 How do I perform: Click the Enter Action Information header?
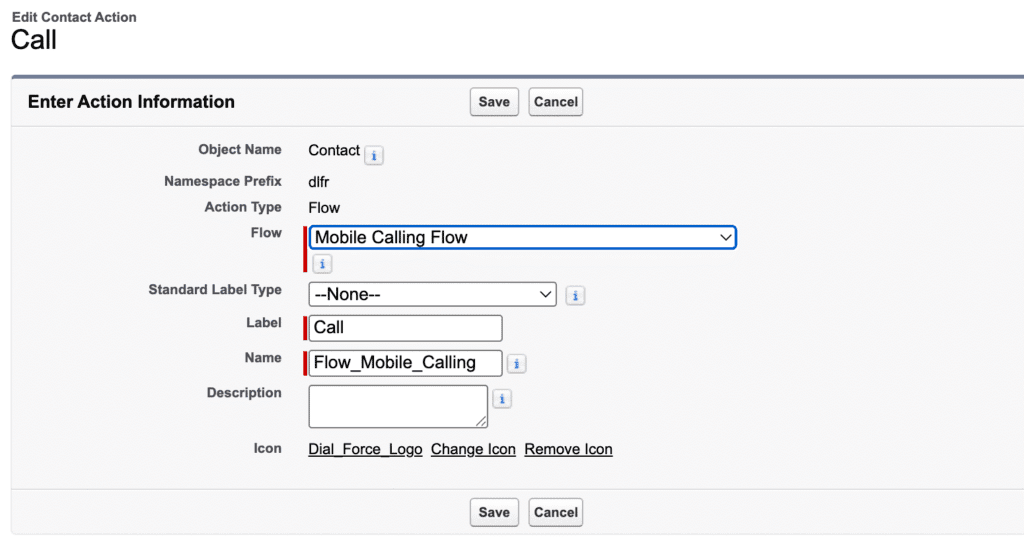131,102
